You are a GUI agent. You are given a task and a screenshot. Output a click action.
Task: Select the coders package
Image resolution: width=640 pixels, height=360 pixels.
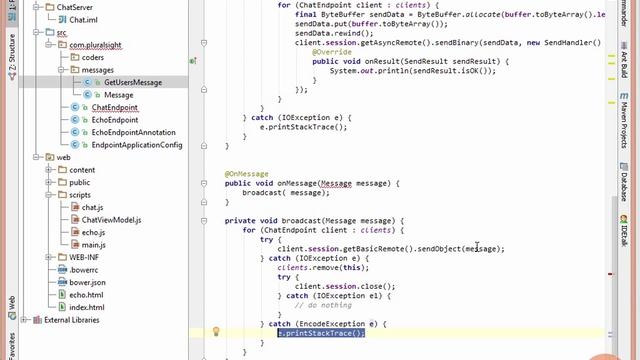point(93,58)
